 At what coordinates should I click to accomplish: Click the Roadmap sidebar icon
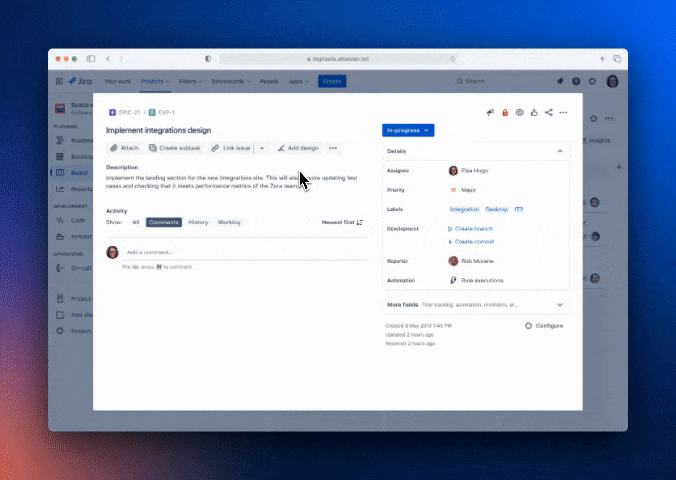[x=60, y=140]
